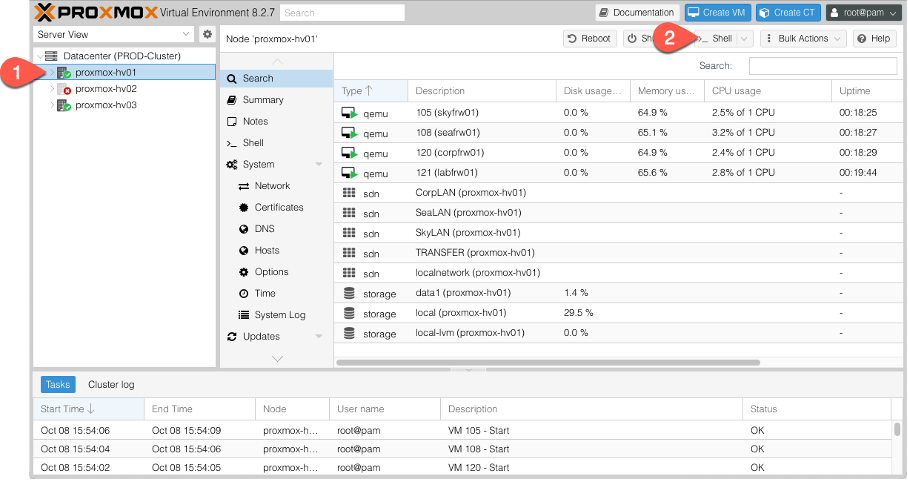Collapse the System submenu
Image resolution: width=908 pixels, height=480 pixels.
pos(319,165)
